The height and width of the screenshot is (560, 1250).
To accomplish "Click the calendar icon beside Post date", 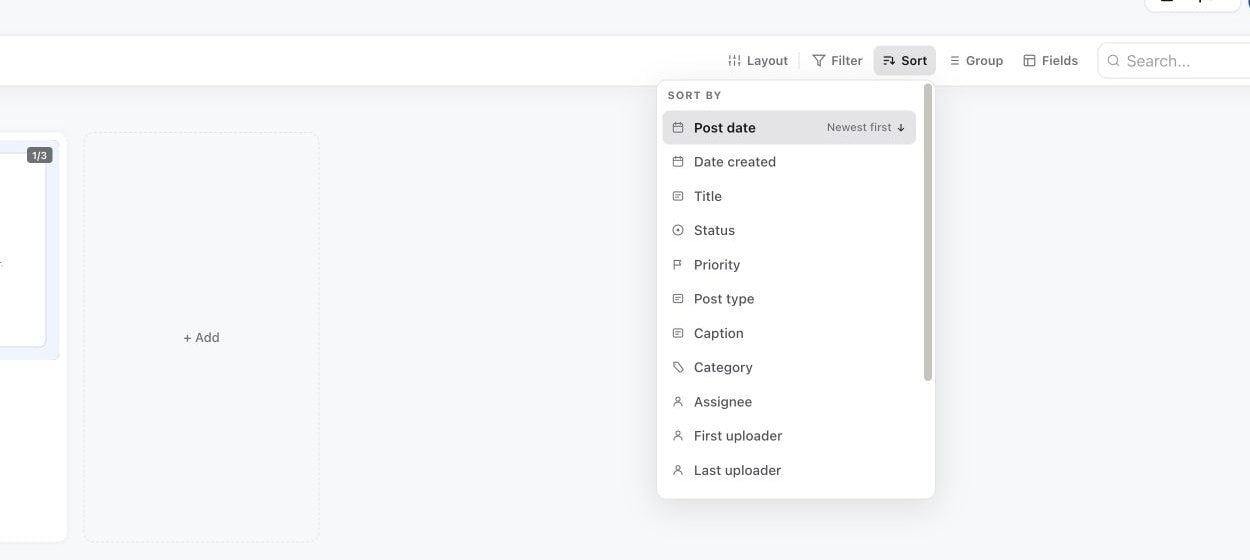I will [x=678, y=128].
